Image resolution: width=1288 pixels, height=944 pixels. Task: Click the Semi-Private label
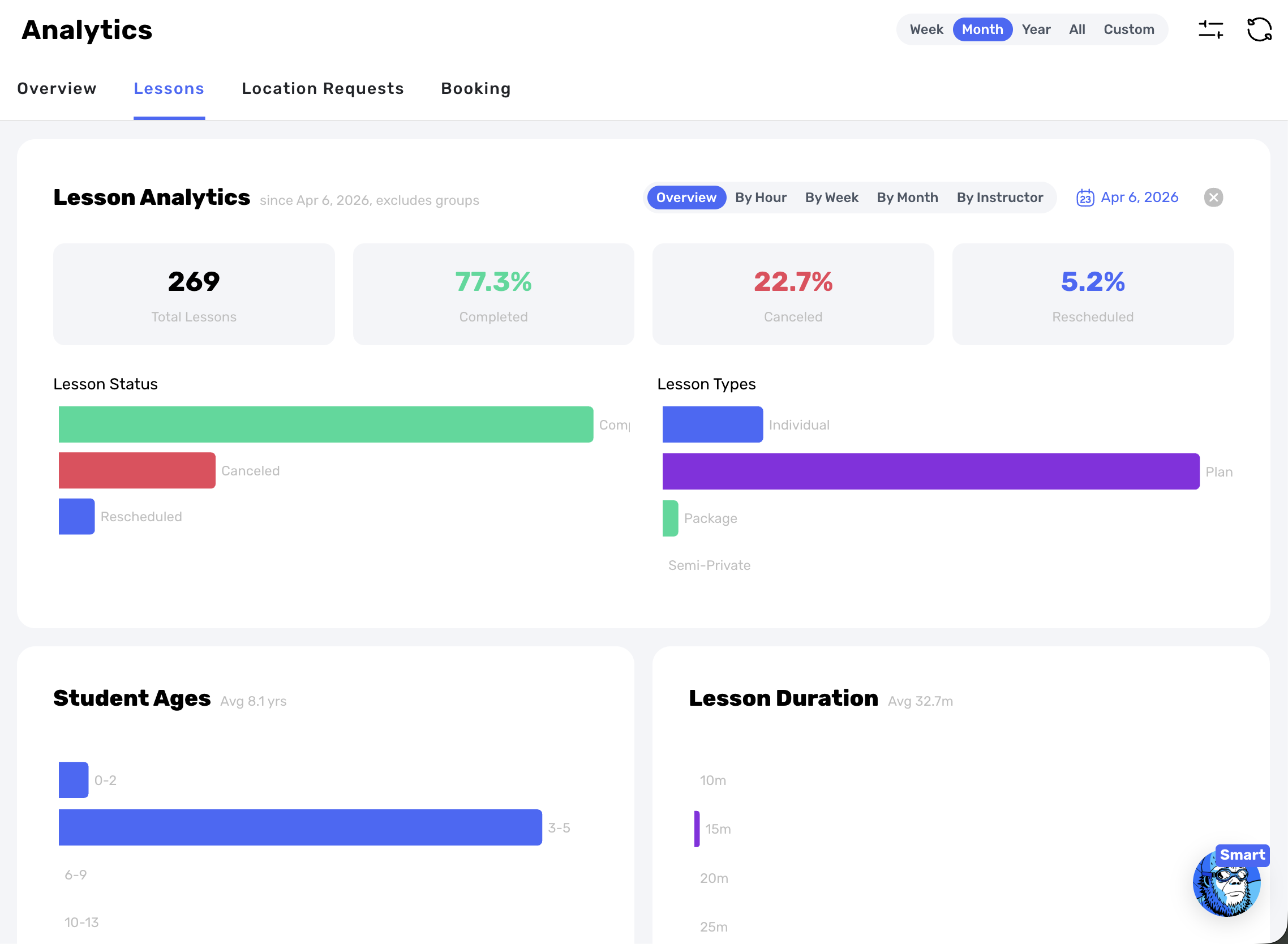point(709,565)
